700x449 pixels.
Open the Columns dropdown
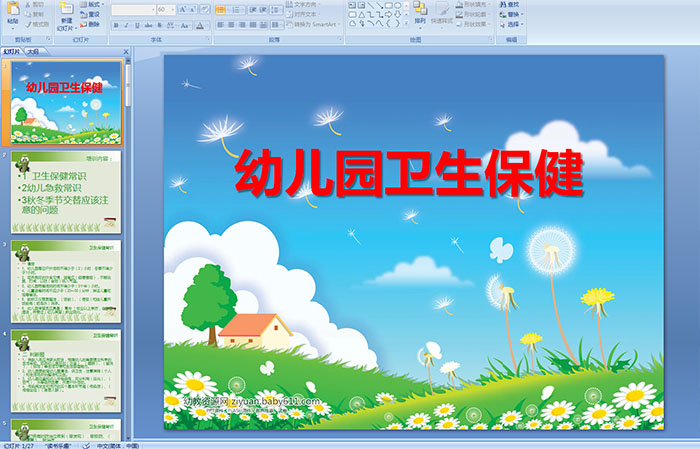click(277, 25)
